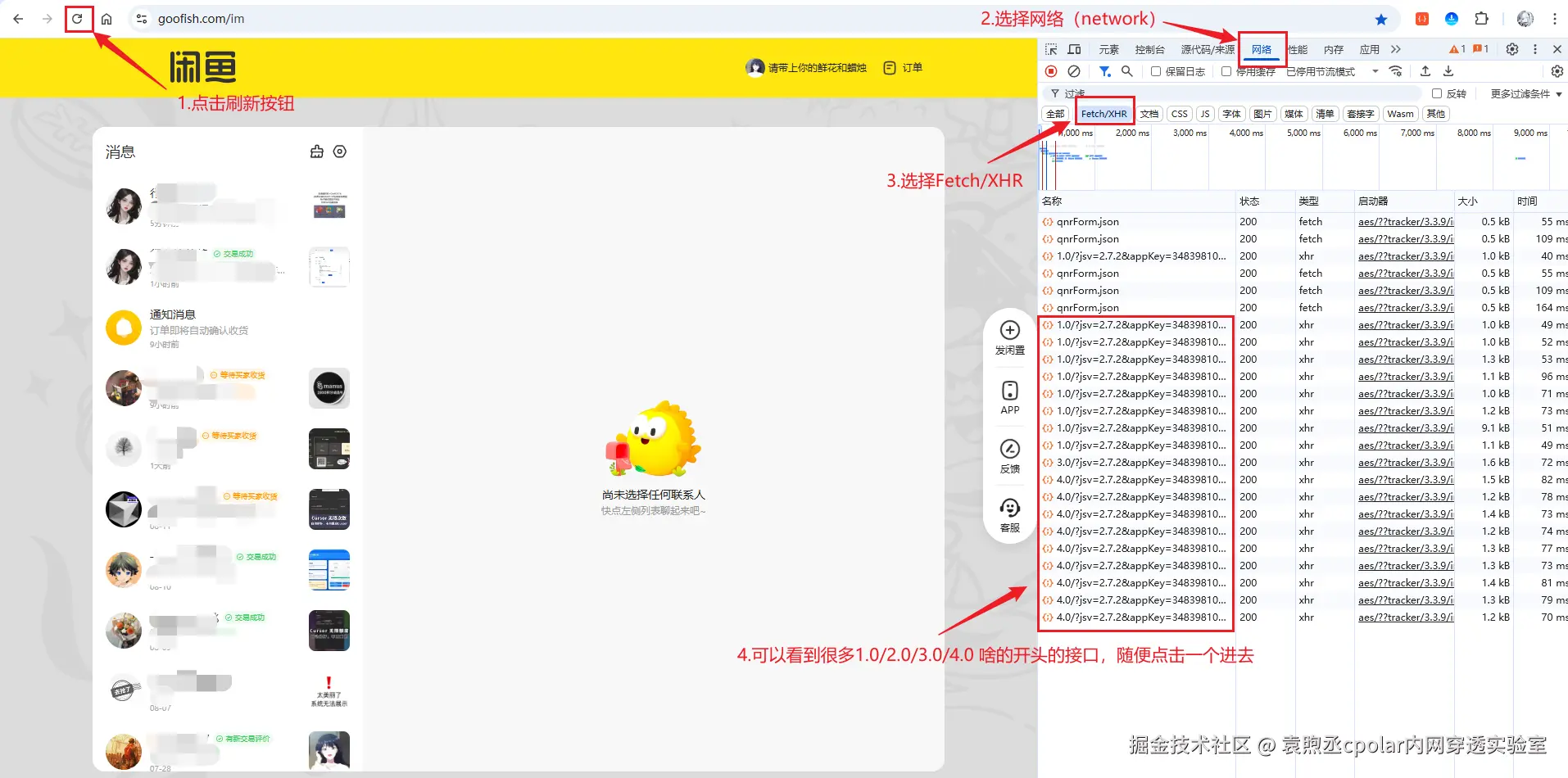
Task: Open the 通知消息 conversation
Action: coord(228,328)
